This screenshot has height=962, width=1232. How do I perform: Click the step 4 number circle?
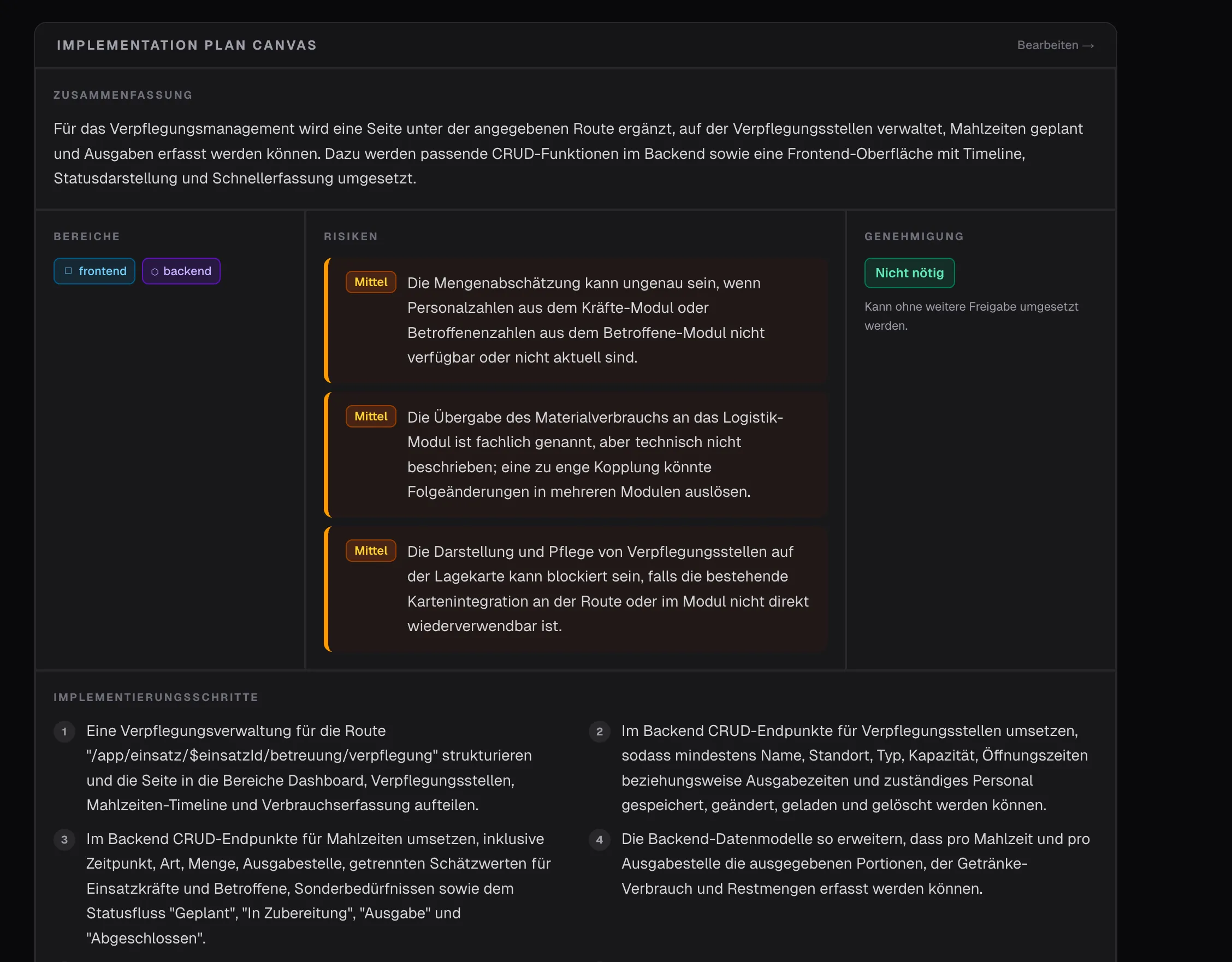click(x=599, y=840)
